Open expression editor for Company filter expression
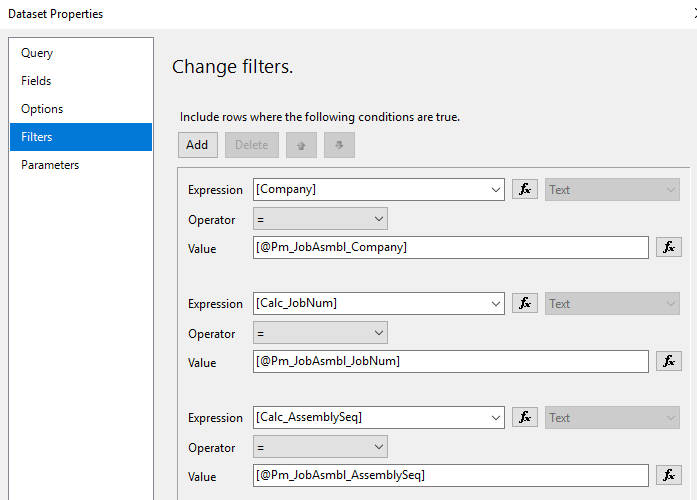This screenshot has height=500, width=697. 525,189
